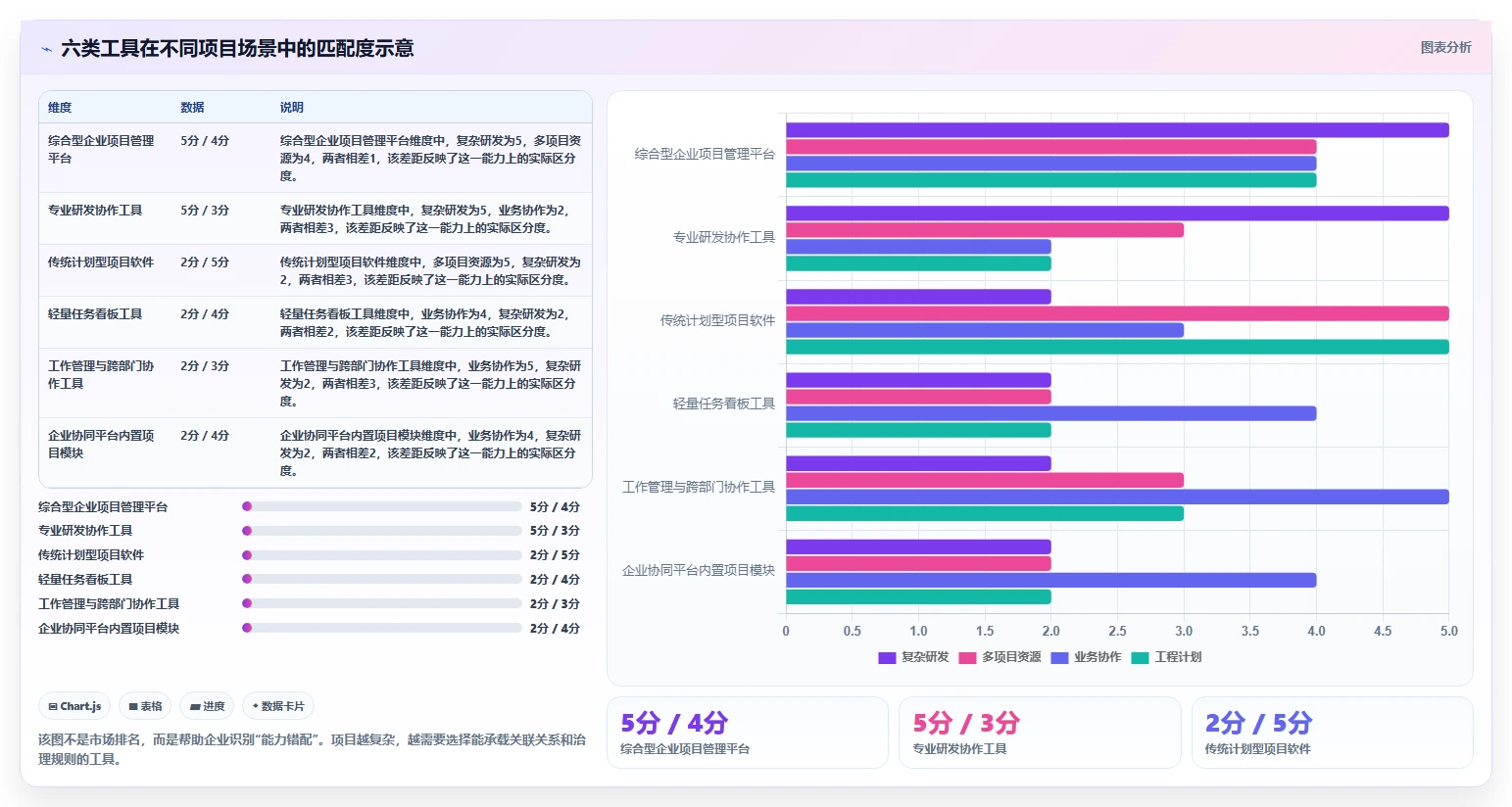Image resolution: width=1512 pixels, height=807 pixels.
Task: Click the page title 六类工具在不同项目场景中的匹配度示意
Action: coord(237,49)
